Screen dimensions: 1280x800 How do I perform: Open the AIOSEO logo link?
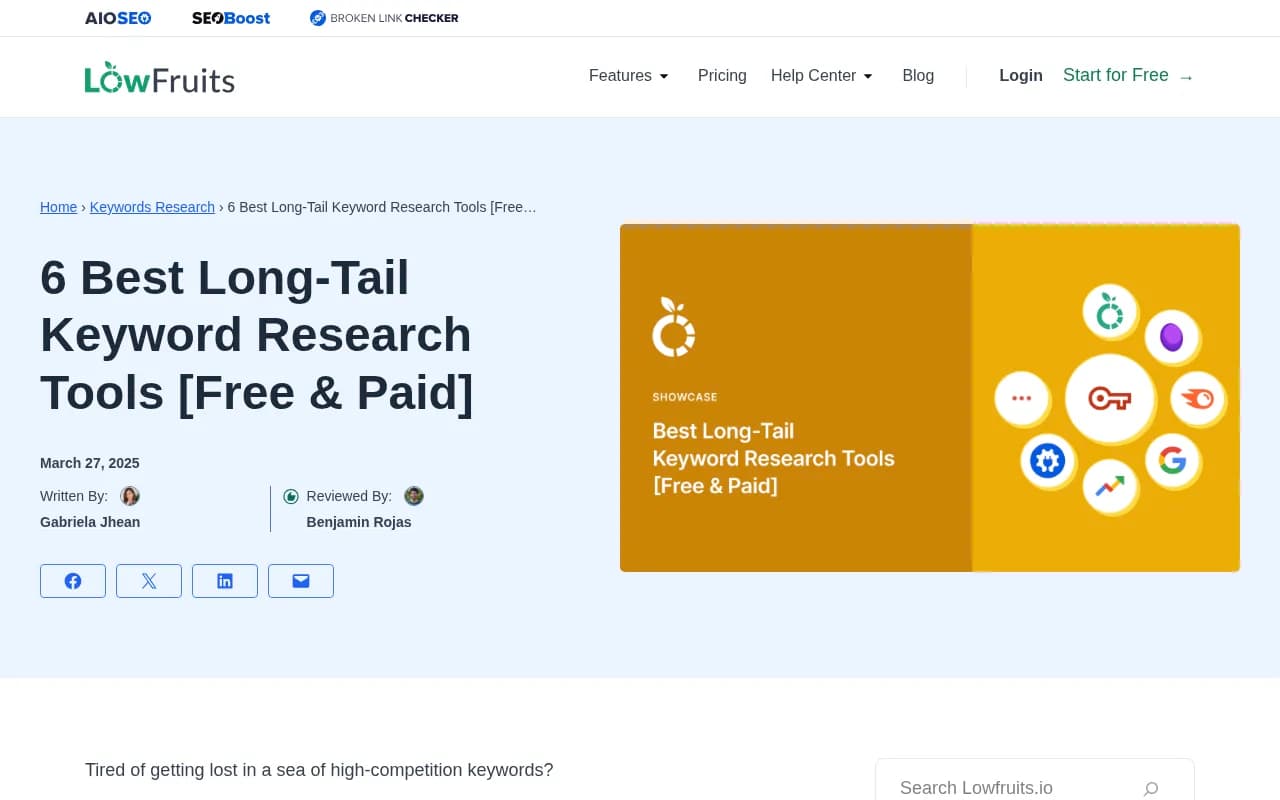click(118, 18)
